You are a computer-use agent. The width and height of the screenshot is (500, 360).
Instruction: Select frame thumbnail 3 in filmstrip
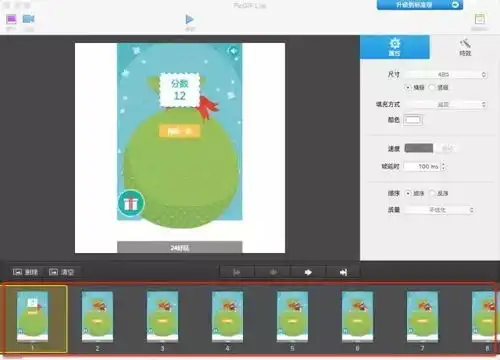[162, 316]
